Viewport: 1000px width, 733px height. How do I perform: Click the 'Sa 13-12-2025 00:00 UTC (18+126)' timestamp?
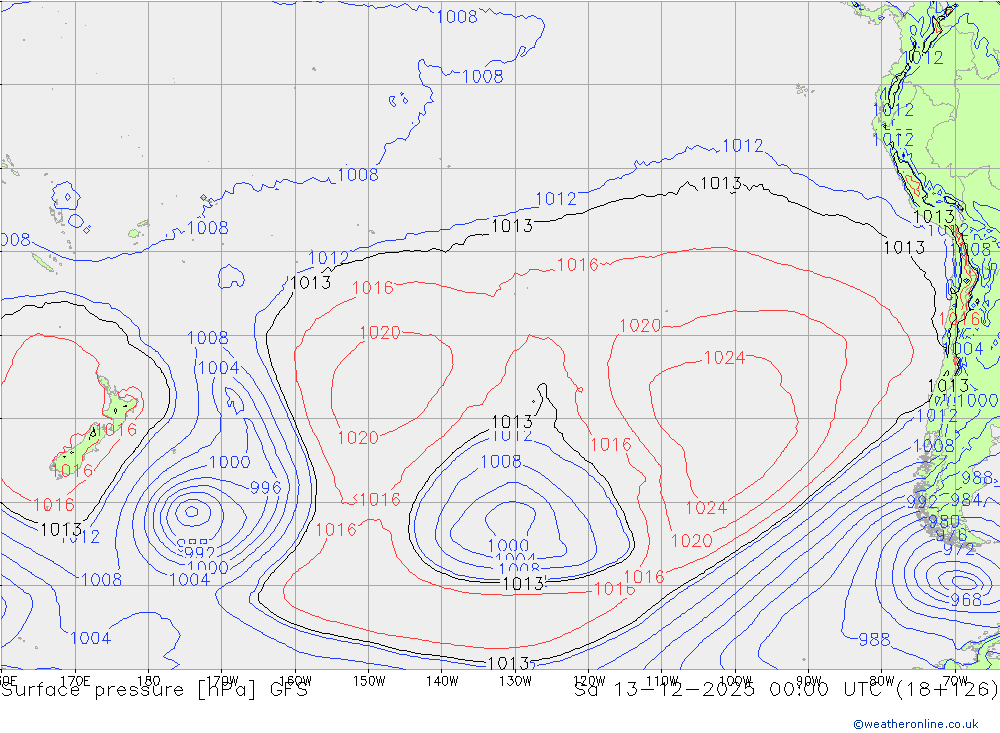pos(786,690)
